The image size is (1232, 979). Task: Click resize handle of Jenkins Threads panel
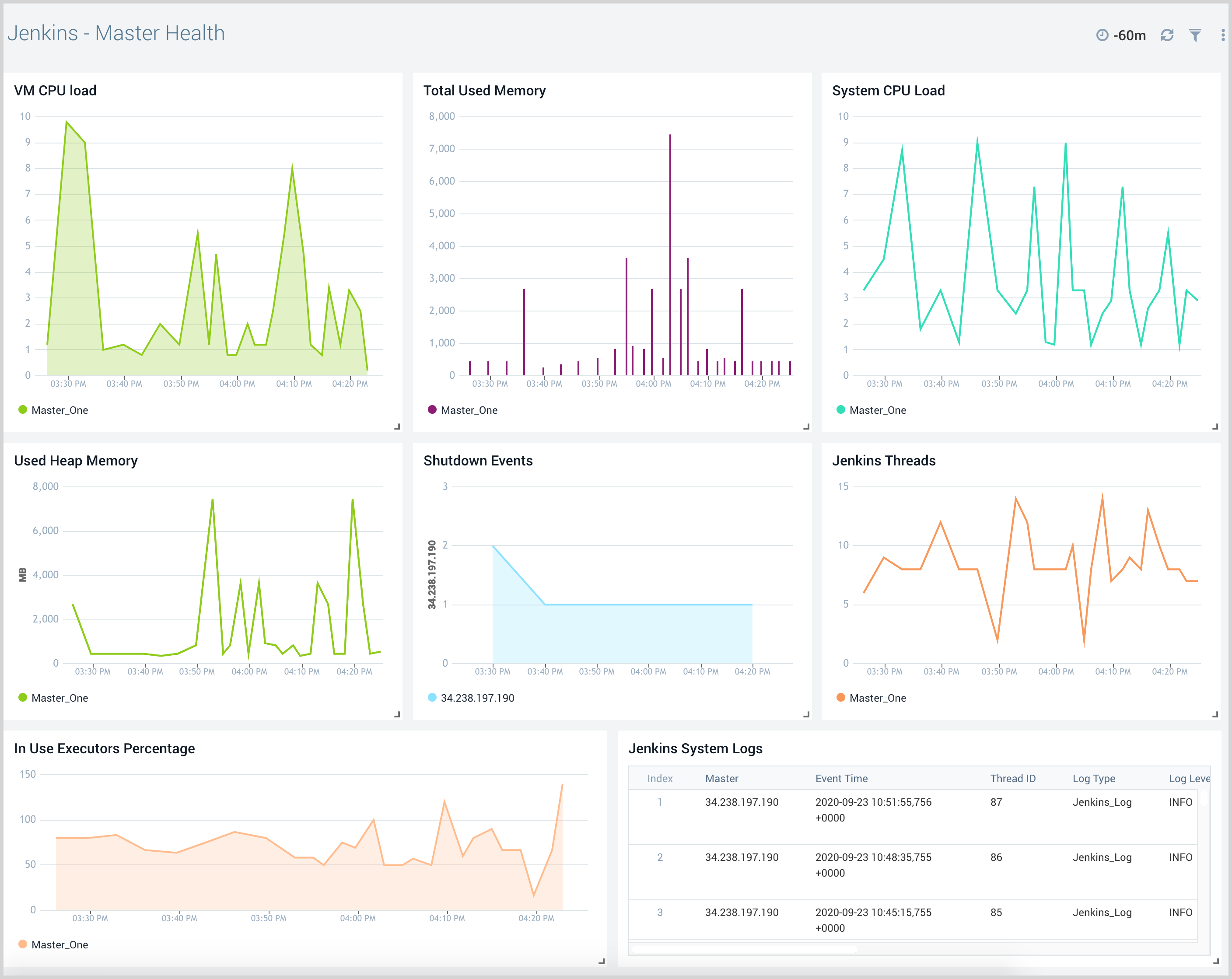coord(1215,714)
